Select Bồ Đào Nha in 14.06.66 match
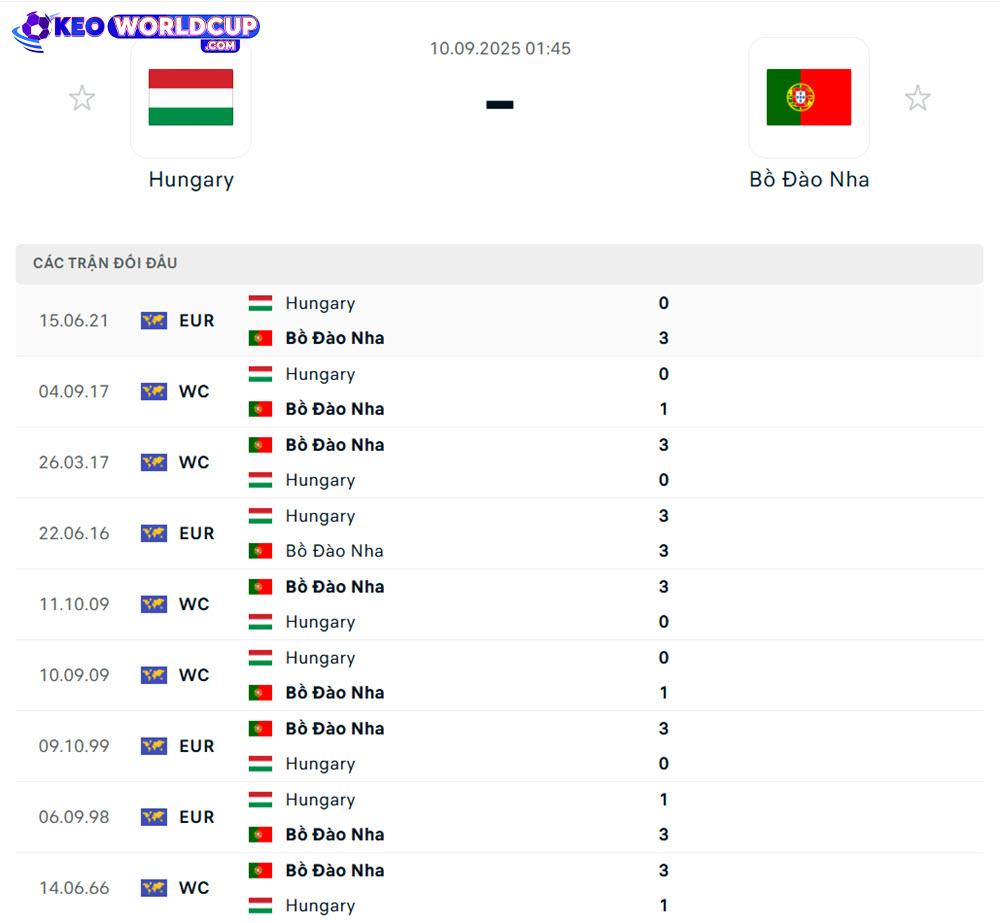Viewport: 1000px width, 923px height. (335, 870)
